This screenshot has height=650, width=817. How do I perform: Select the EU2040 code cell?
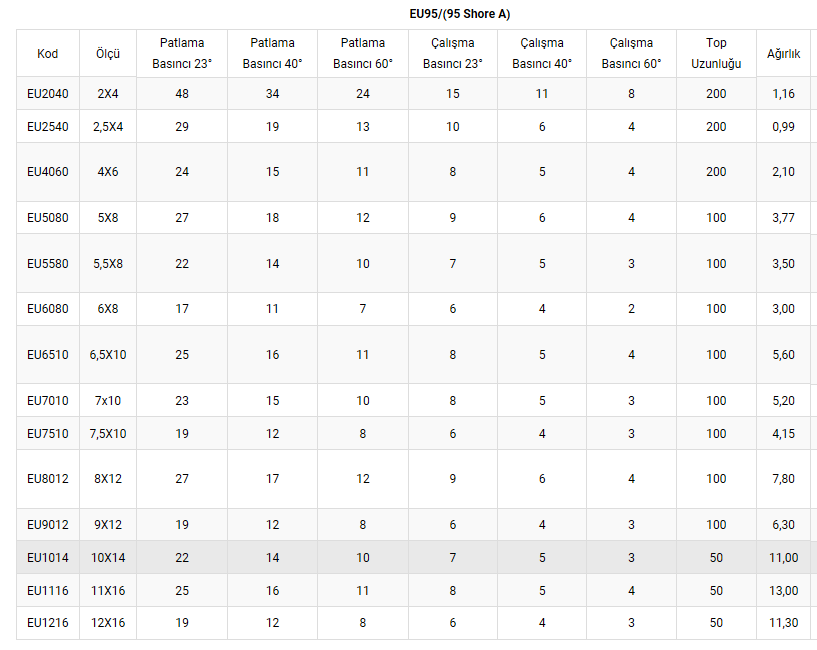coord(47,94)
